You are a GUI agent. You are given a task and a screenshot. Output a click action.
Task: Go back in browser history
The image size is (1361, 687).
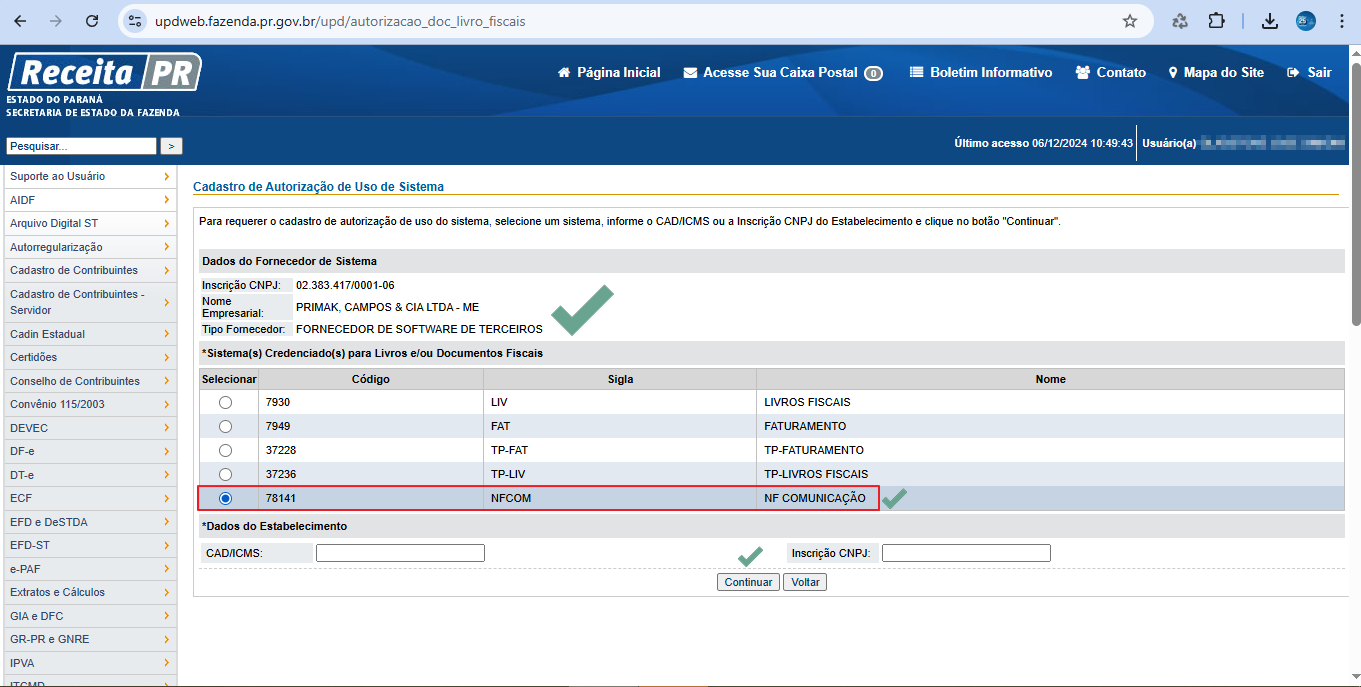20,21
